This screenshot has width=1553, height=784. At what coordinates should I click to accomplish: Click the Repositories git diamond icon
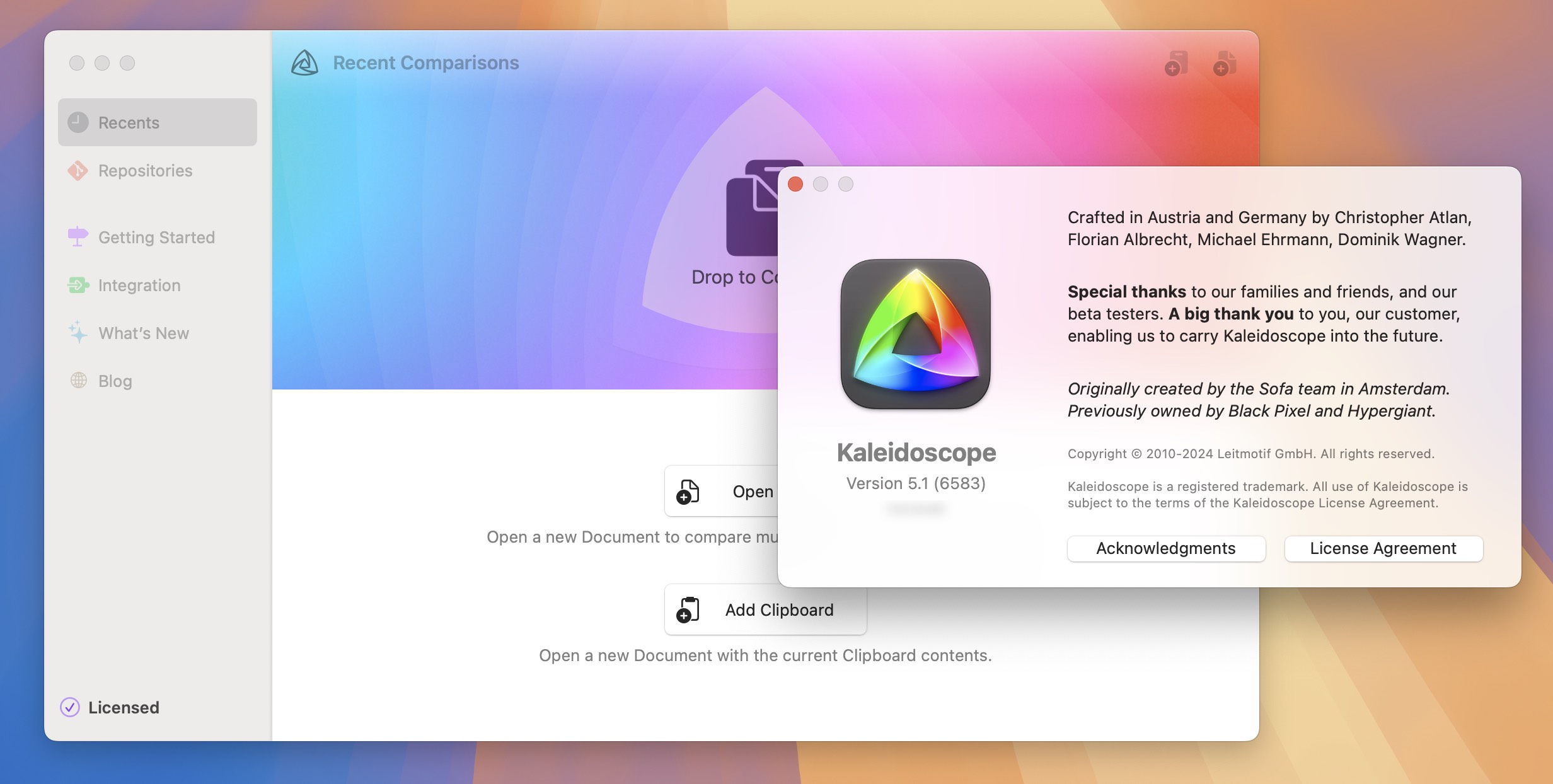[x=78, y=170]
